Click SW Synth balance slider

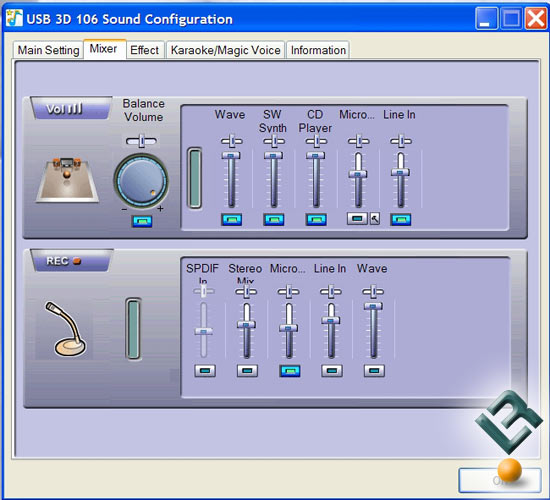(x=274, y=141)
